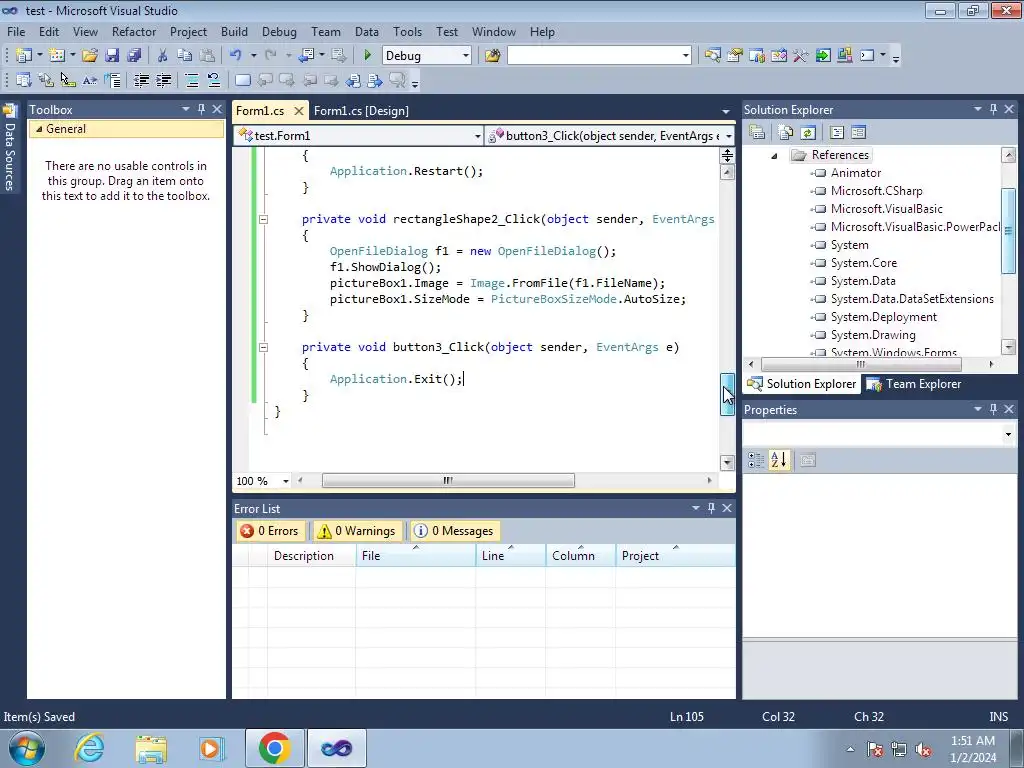1024x768 pixels.
Task: Collapse the References node
Action: coord(775,155)
